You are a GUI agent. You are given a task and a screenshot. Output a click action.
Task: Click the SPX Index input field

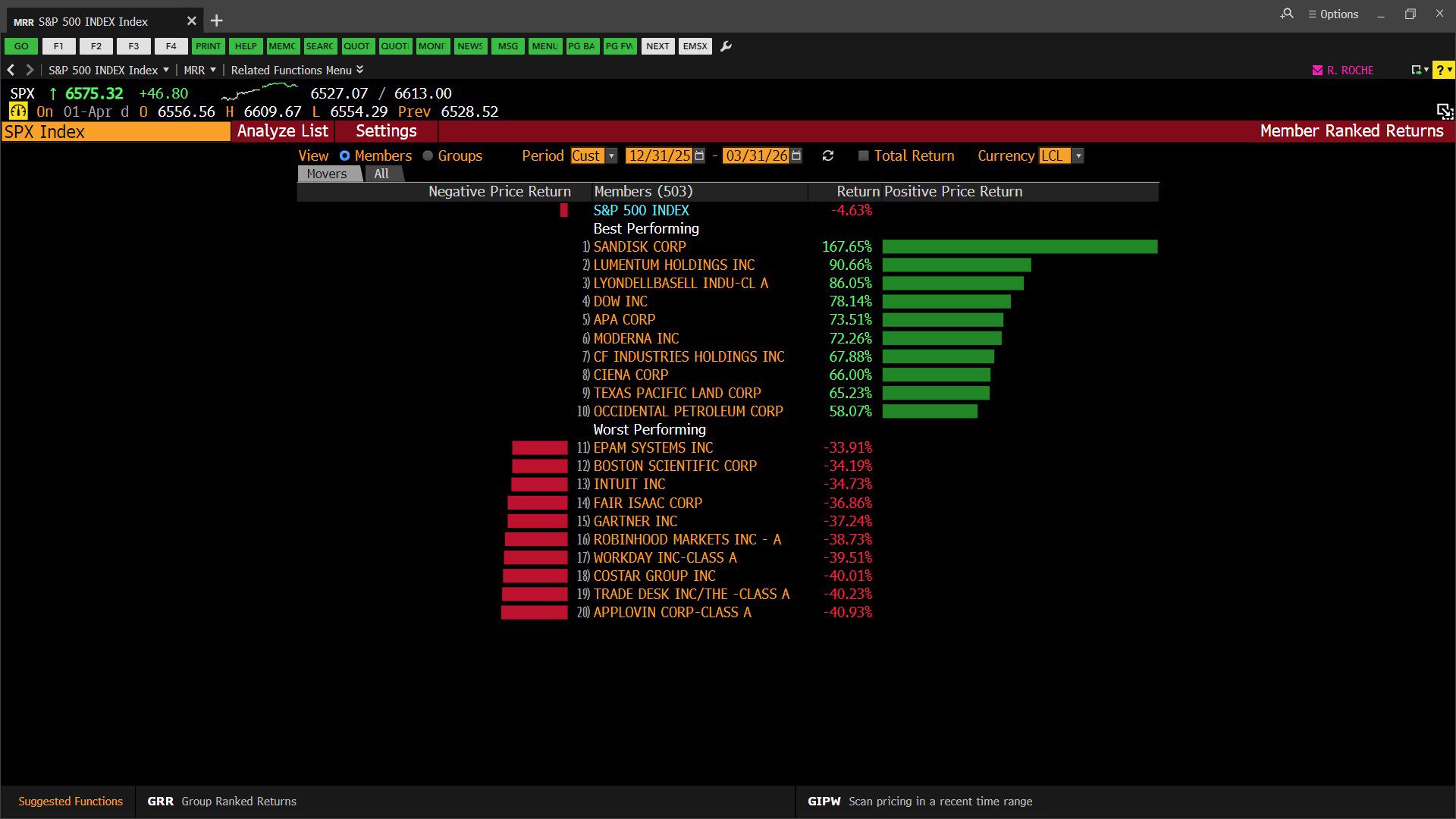coord(115,132)
